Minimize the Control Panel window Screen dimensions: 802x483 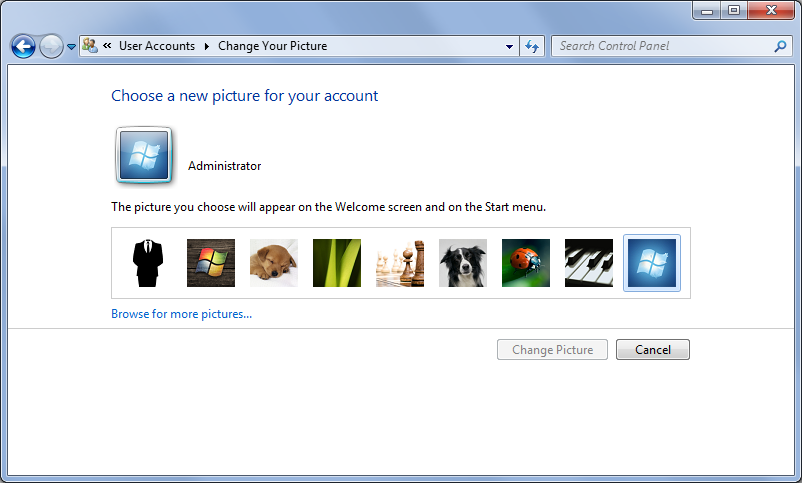707,10
